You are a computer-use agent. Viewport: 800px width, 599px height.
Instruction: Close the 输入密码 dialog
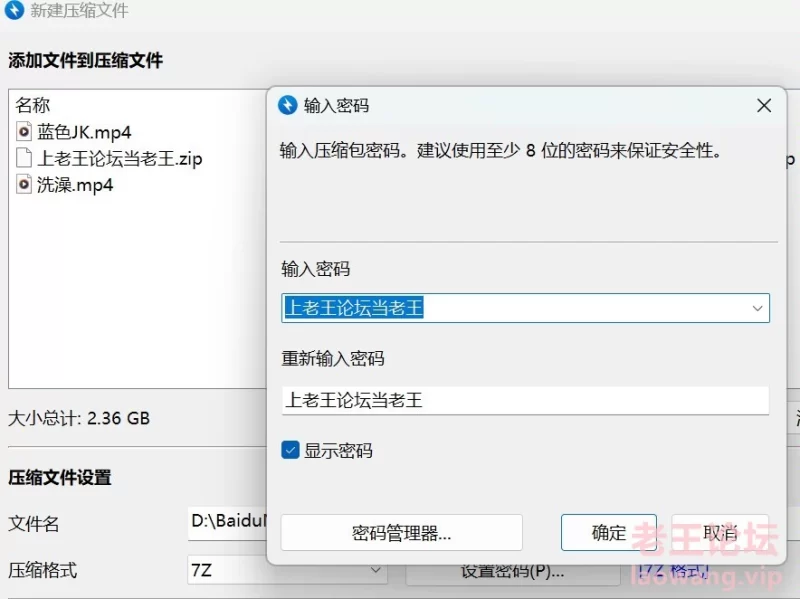pyautogui.click(x=764, y=106)
